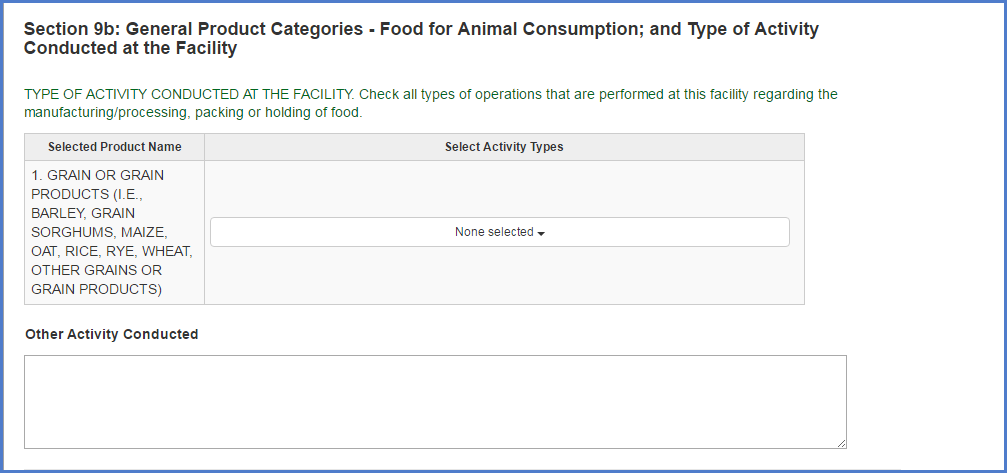Click the caret arrow beside None selected

coord(541,233)
